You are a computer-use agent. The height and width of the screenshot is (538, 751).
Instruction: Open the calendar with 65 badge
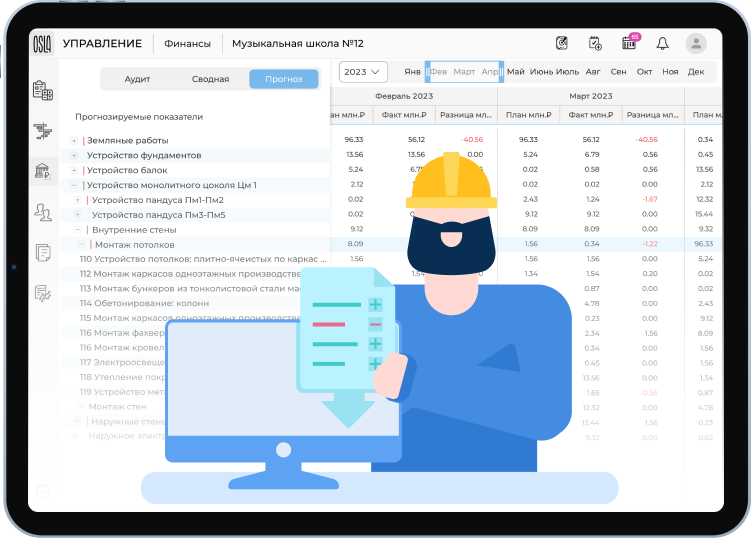(x=629, y=44)
